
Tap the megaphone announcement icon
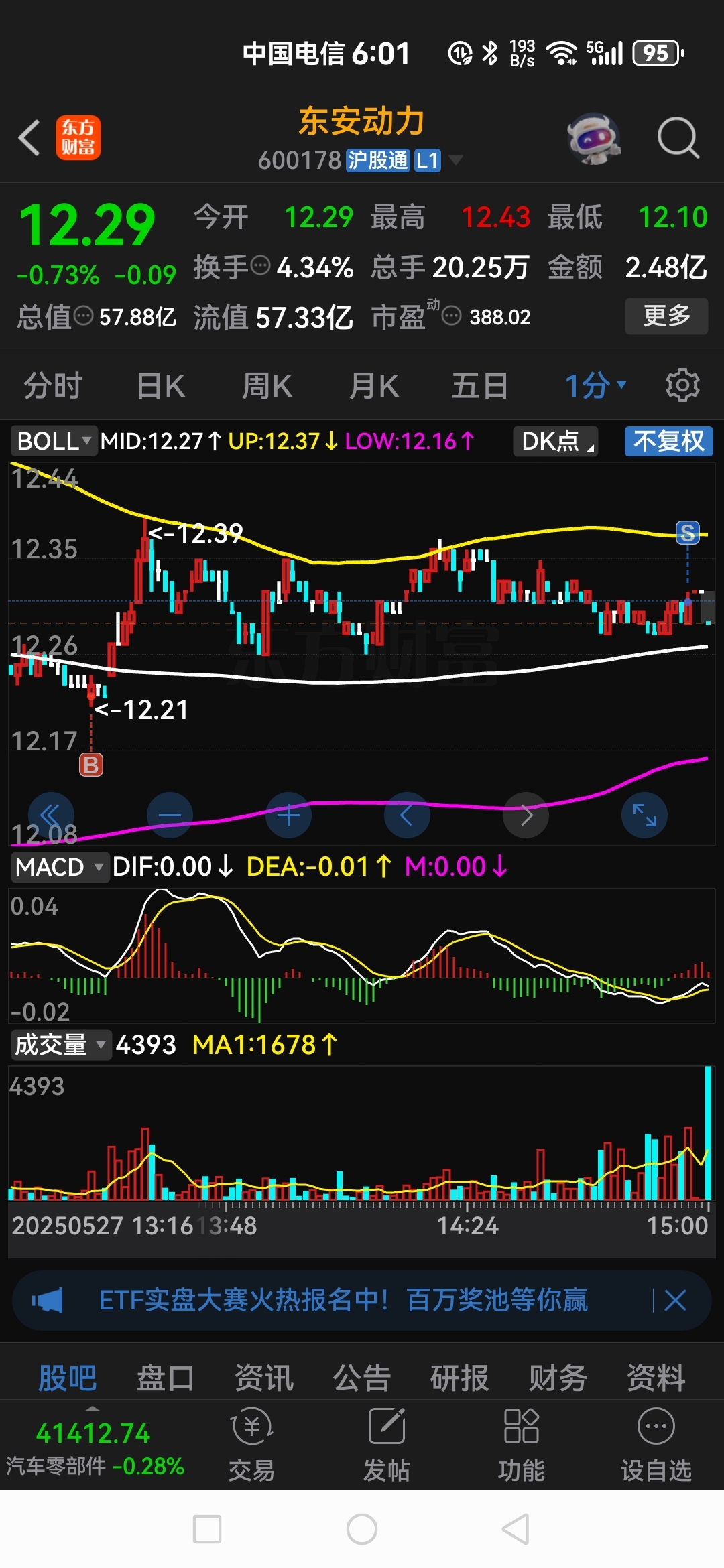click(x=47, y=1301)
